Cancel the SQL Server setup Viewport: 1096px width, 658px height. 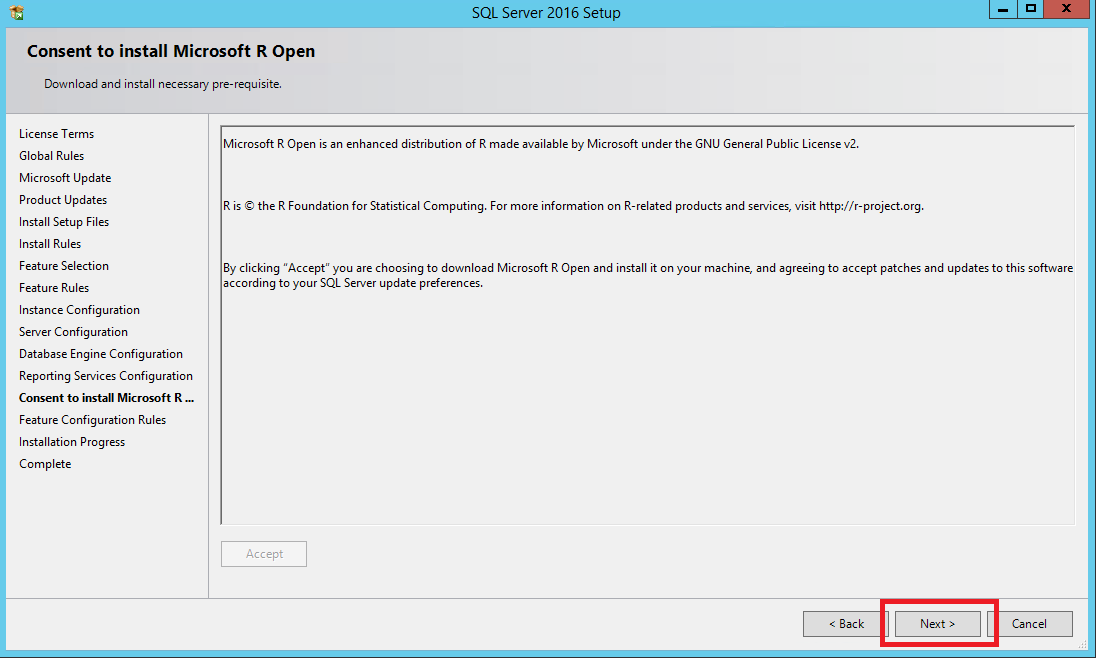1030,624
